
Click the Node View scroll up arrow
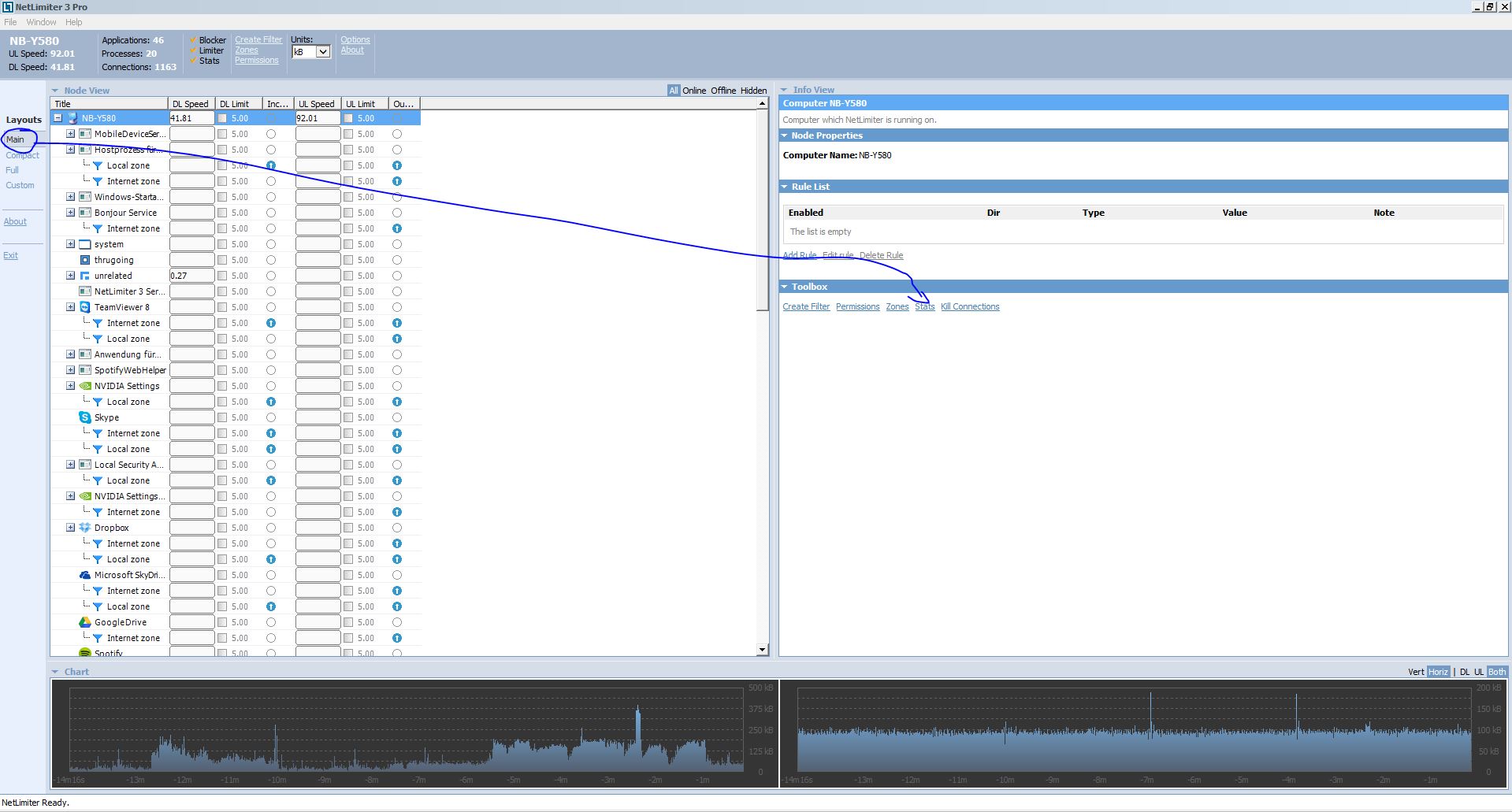pos(762,103)
